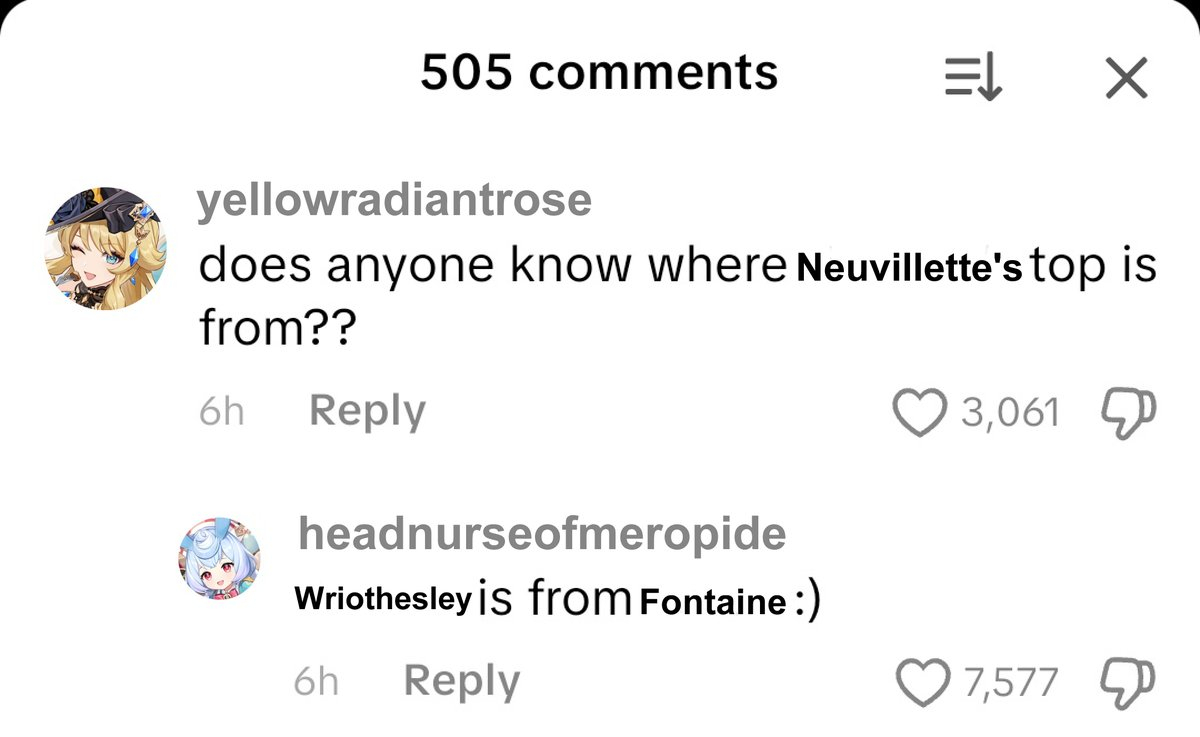The width and height of the screenshot is (1200, 737).
Task: Open the yellowradiantrose username link
Action: [395, 201]
